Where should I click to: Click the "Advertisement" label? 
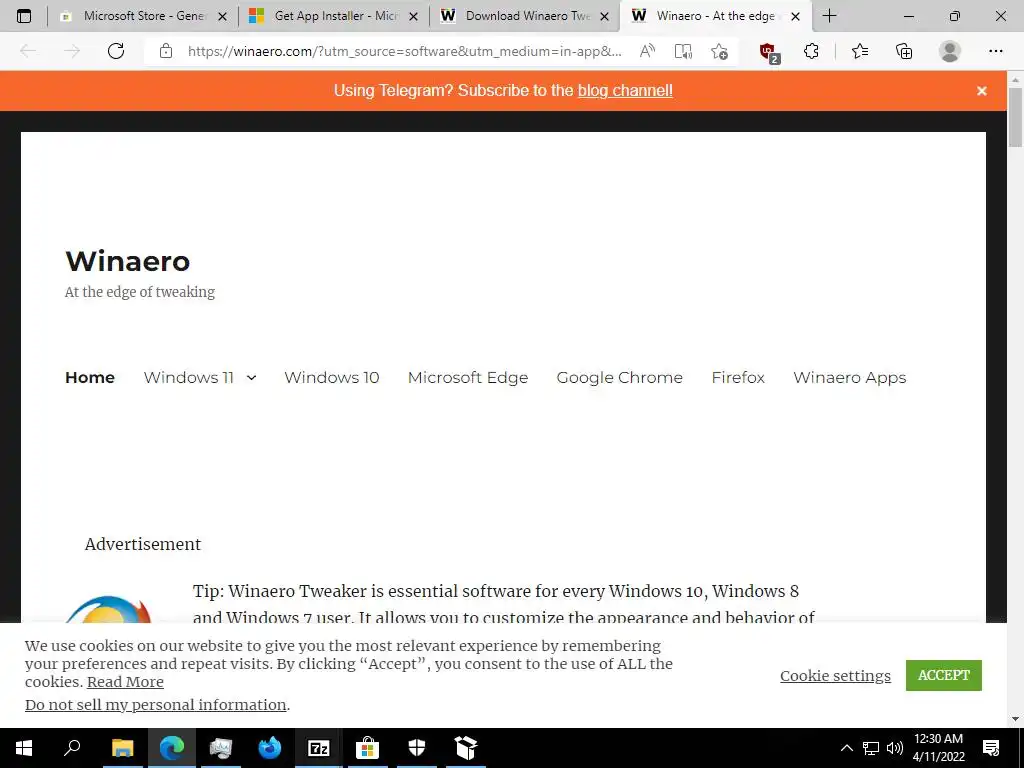click(143, 544)
